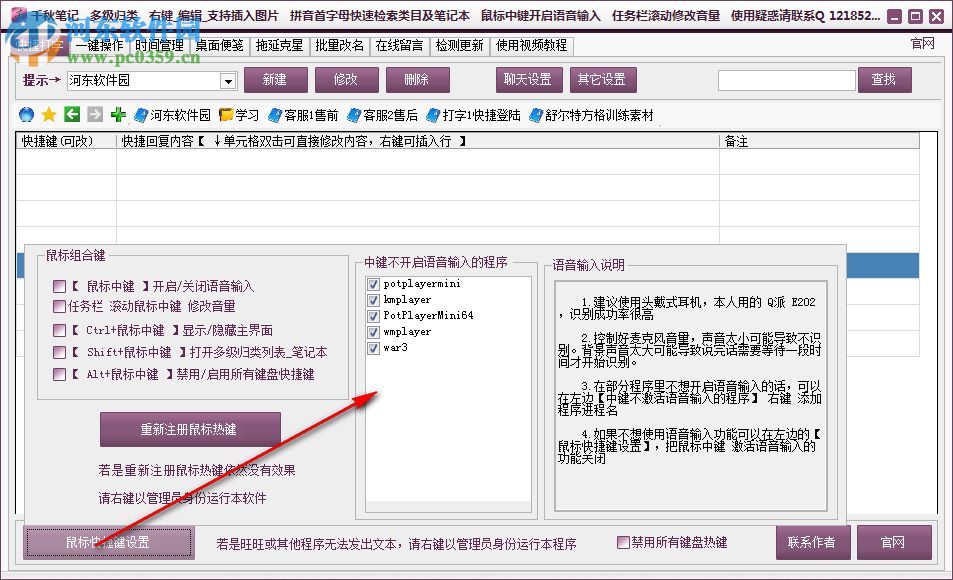The width and height of the screenshot is (953, 580).
Task: Open the 客服1售前 shortcut
Action: pyautogui.click(x=308, y=114)
